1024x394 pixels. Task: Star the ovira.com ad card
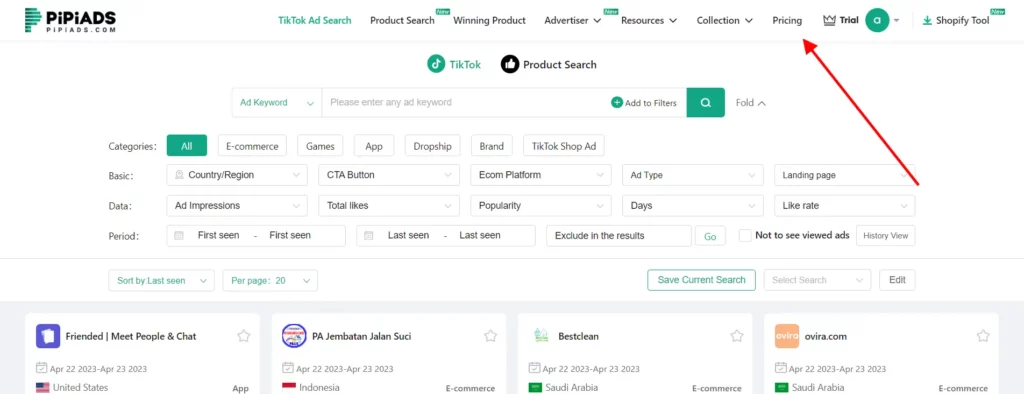pos(983,336)
